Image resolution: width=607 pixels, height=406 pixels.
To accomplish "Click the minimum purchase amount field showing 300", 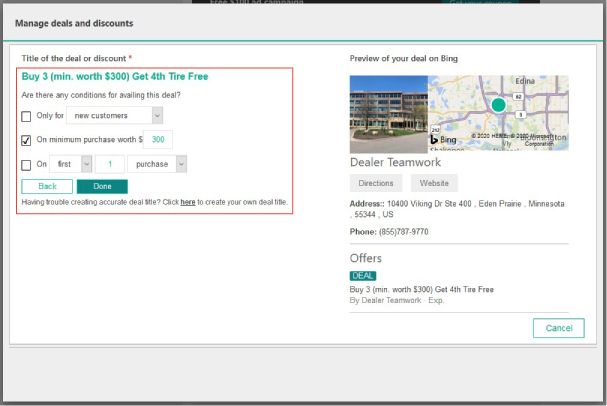I will (x=158, y=139).
